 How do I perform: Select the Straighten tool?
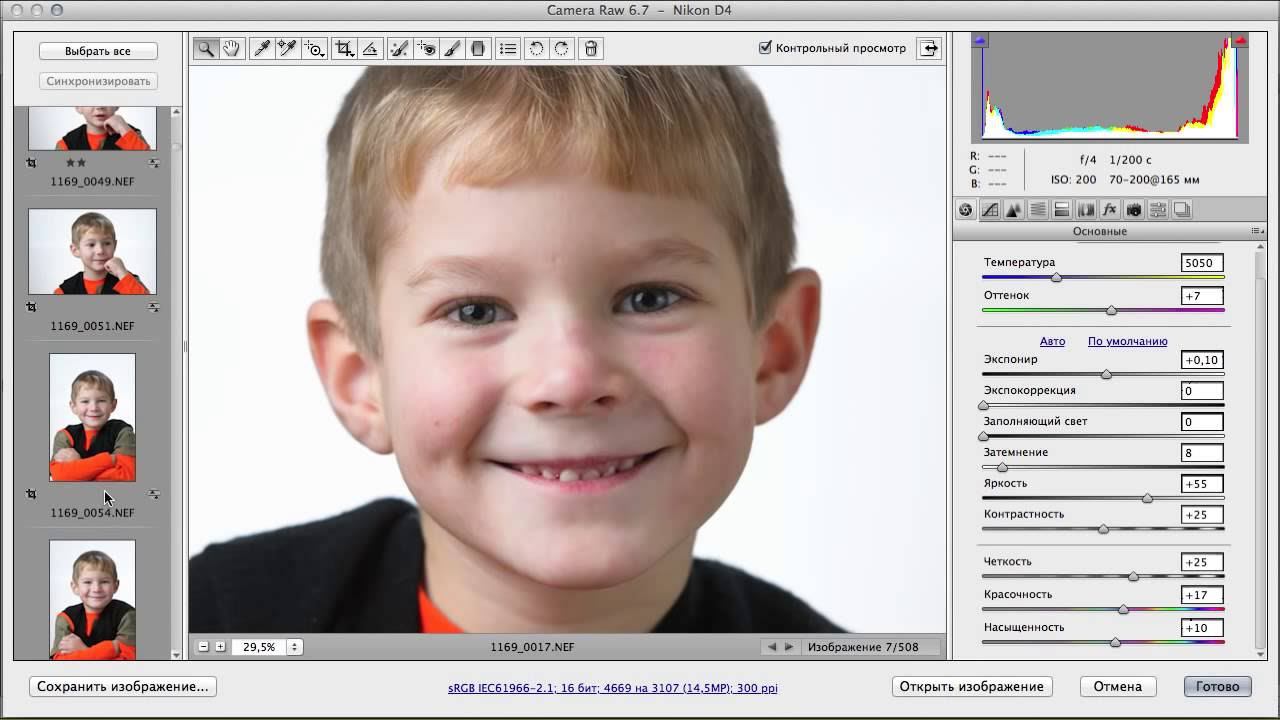370,48
